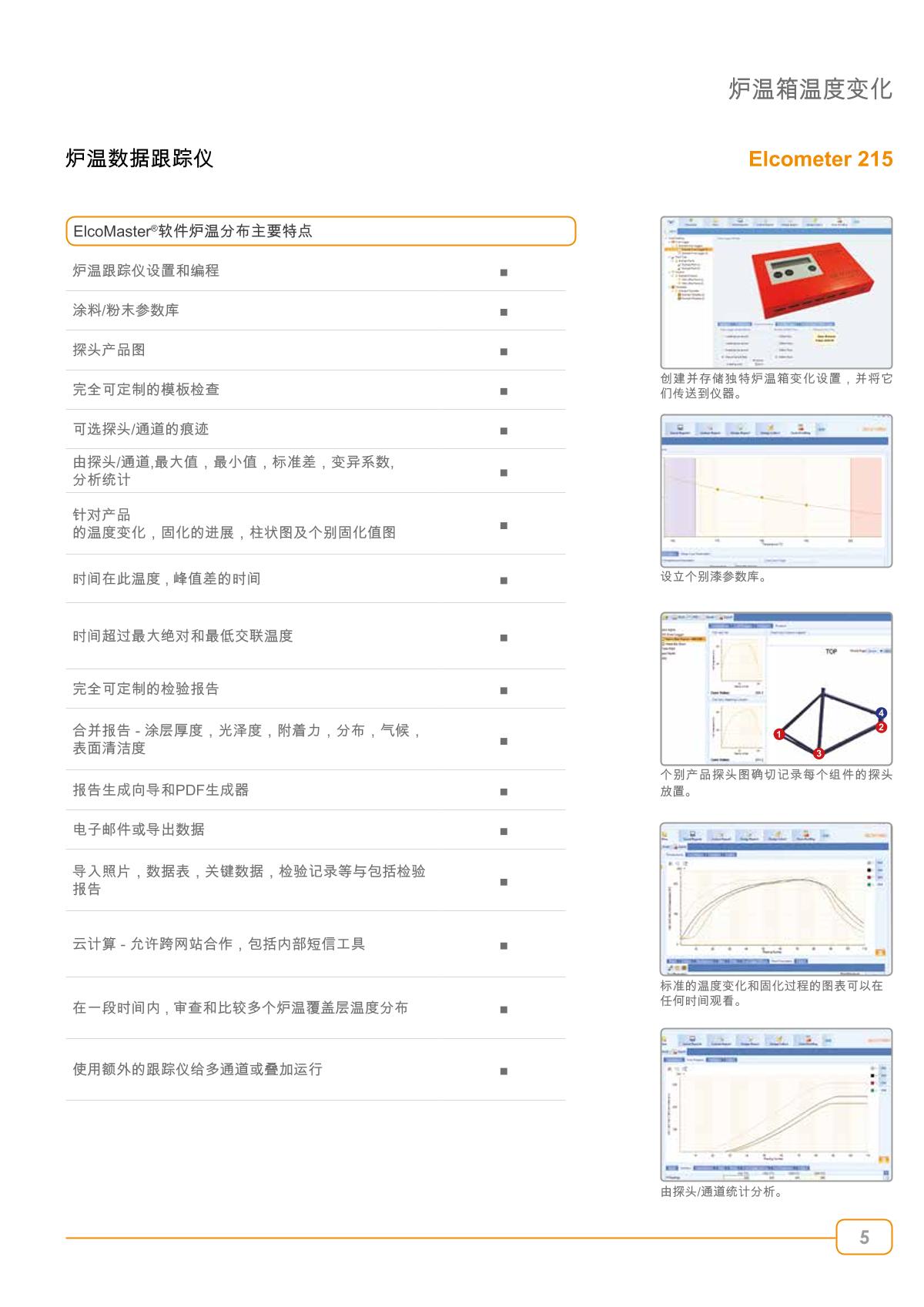Click the page number 5 box
Viewport: 924px width, 1307px height.
point(864,1238)
